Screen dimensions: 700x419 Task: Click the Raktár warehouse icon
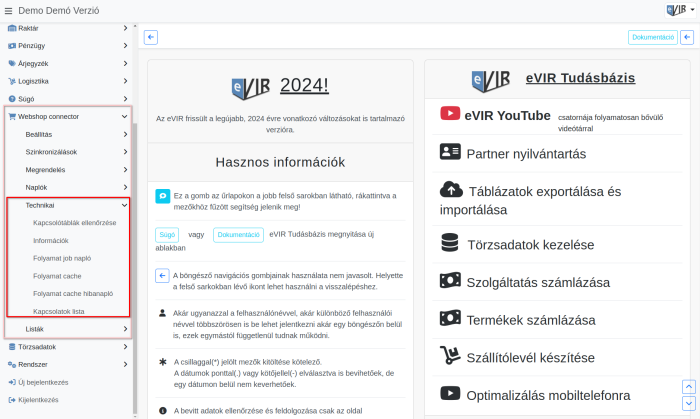point(12,28)
